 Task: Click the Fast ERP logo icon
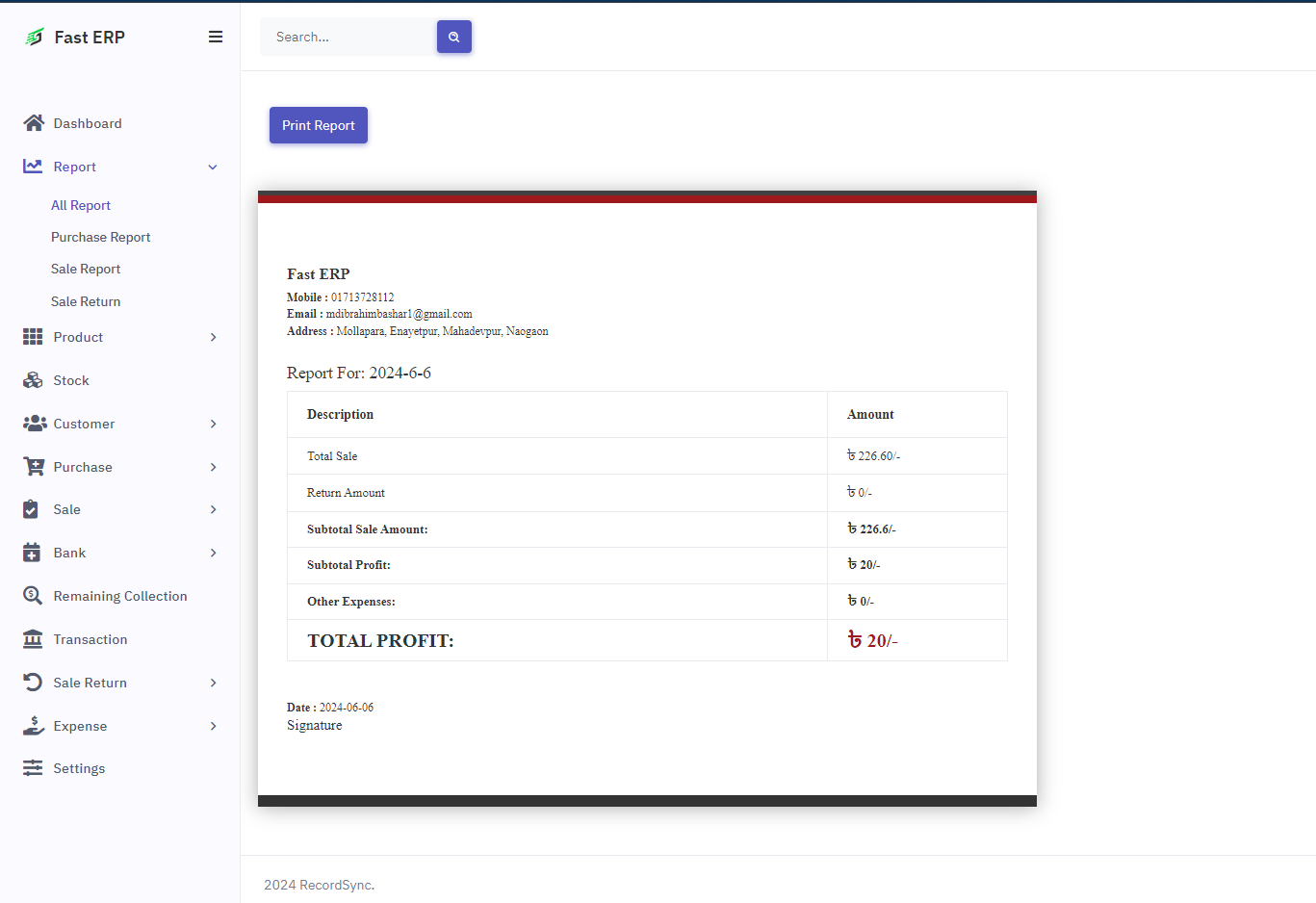(x=35, y=37)
